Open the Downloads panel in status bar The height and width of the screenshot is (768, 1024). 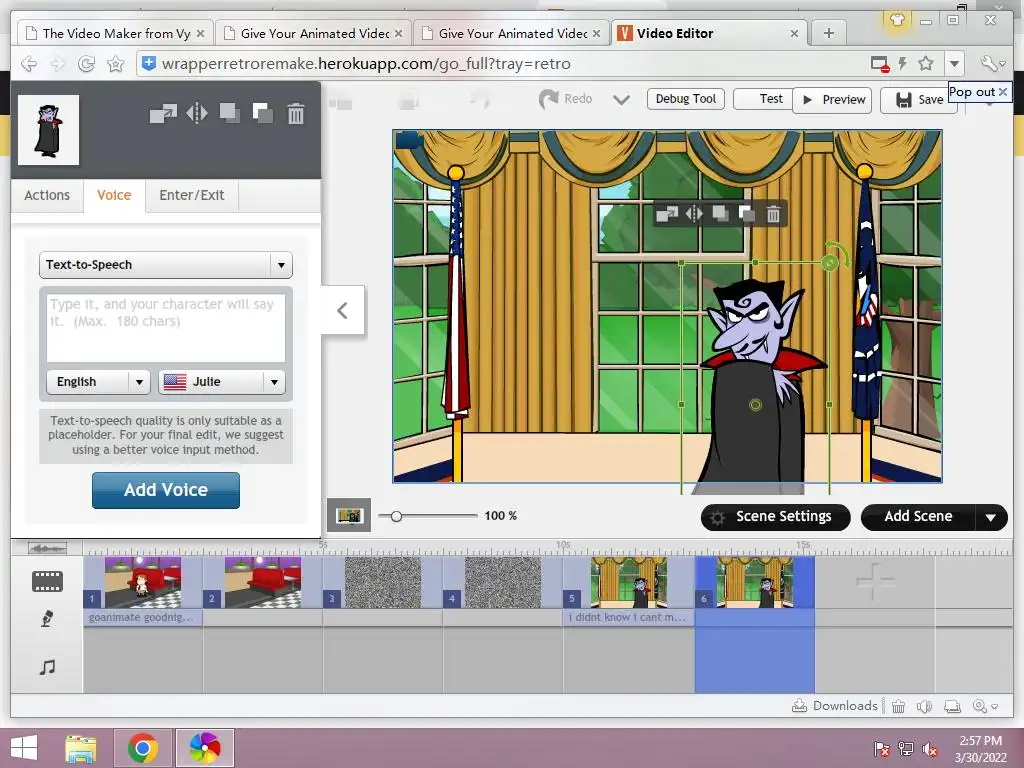click(x=835, y=706)
